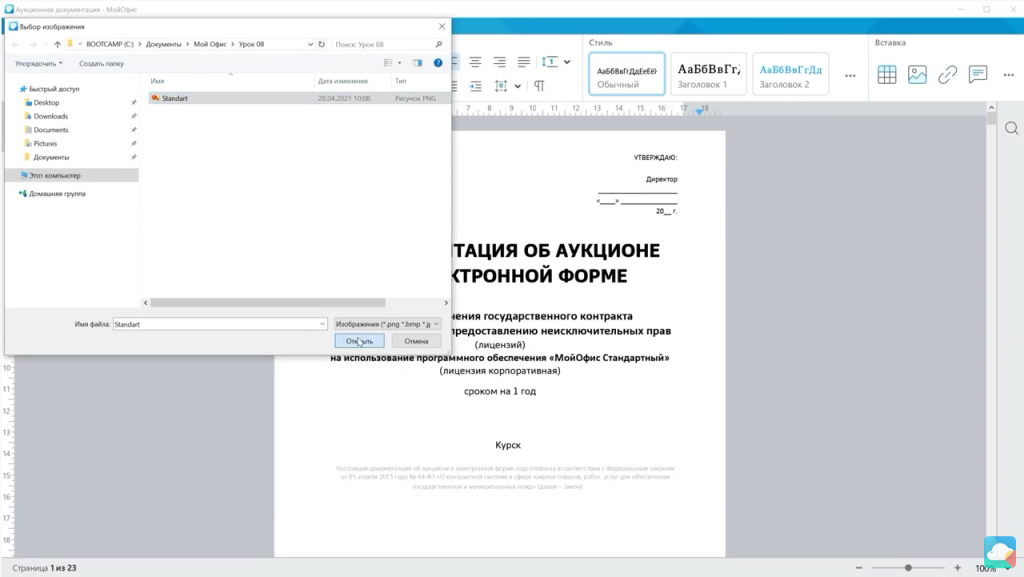Apply Заголовок 2 style
1024x577 pixels.
coord(790,74)
